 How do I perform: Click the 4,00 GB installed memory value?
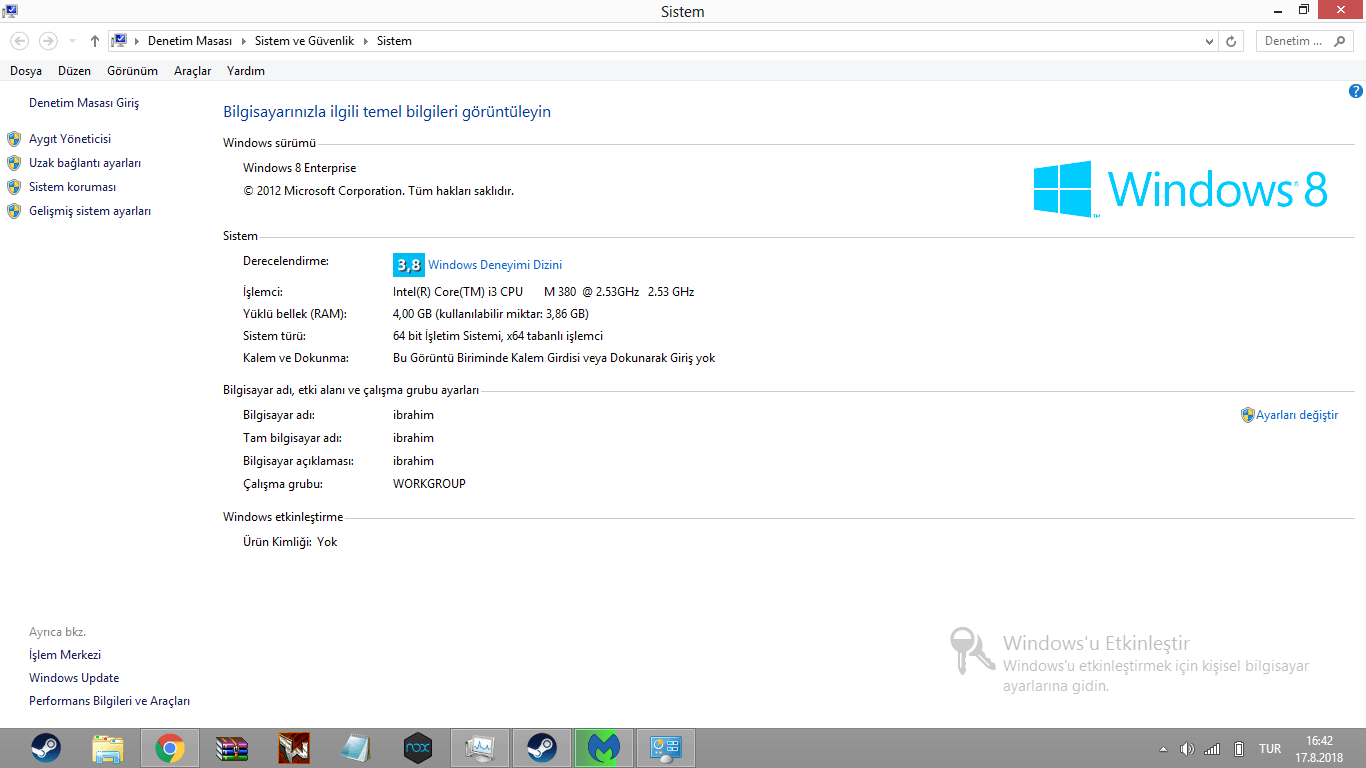[x=491, y=314]
